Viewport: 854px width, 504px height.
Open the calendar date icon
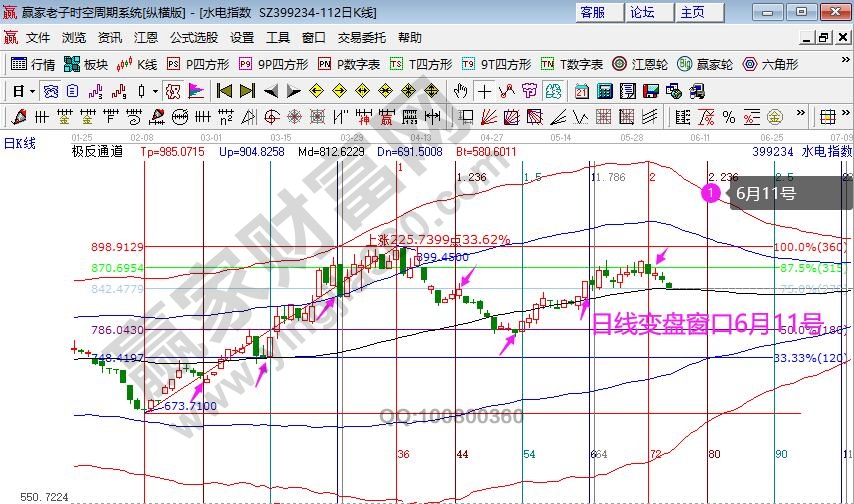click(581, 91)
